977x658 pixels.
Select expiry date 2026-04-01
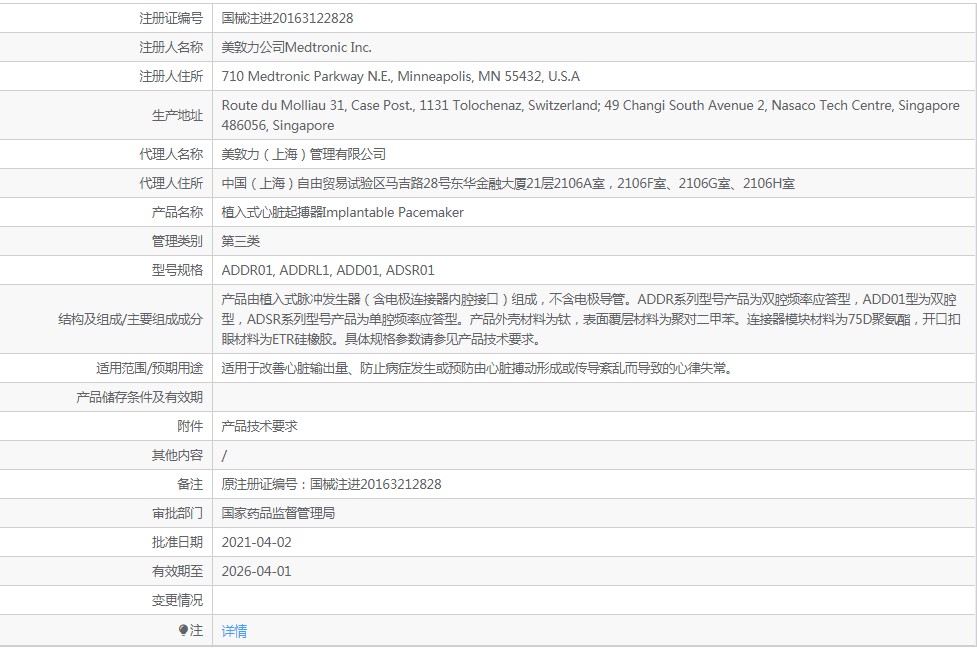tap(256, 571)
